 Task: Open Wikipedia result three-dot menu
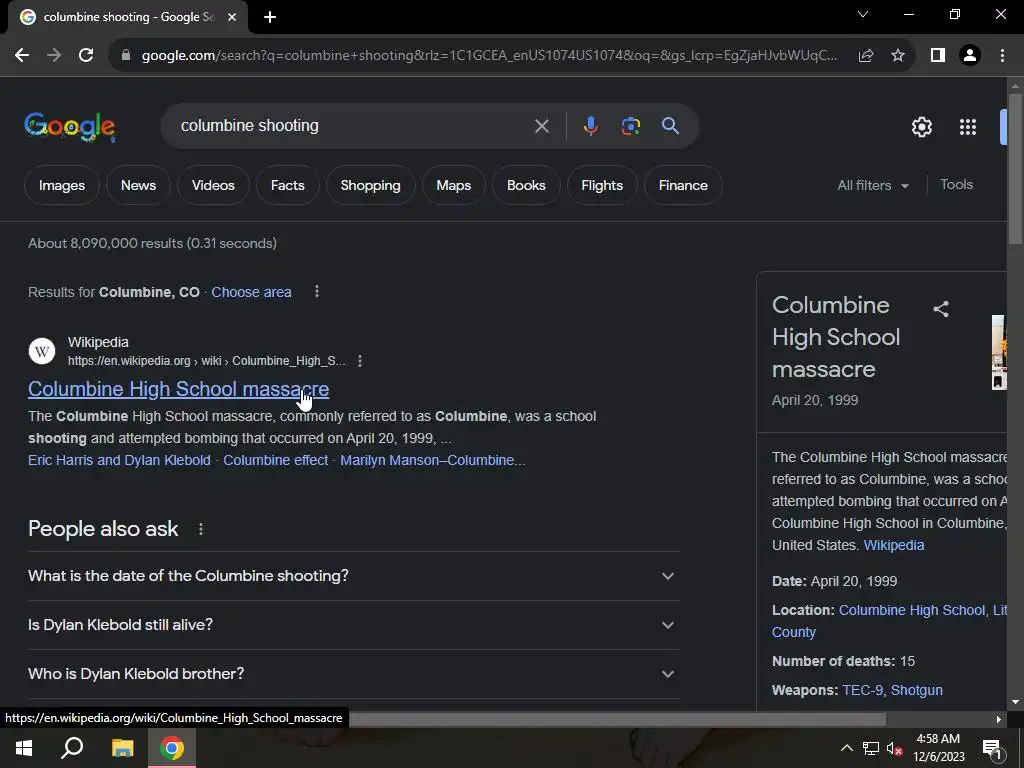click(x=360, y=360)
